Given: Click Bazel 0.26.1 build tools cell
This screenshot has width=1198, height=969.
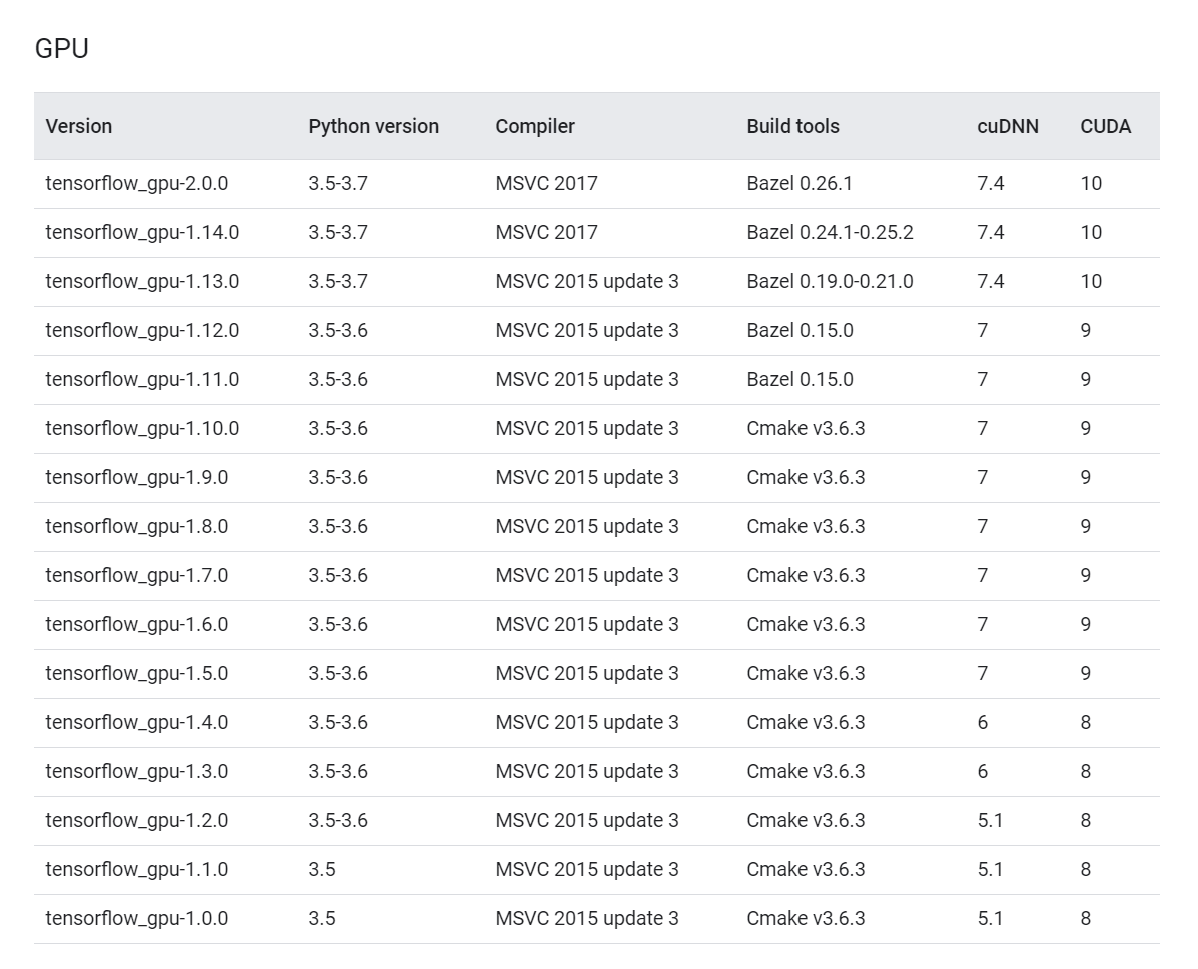Looking at the screenshot, I should pos(799,183).
